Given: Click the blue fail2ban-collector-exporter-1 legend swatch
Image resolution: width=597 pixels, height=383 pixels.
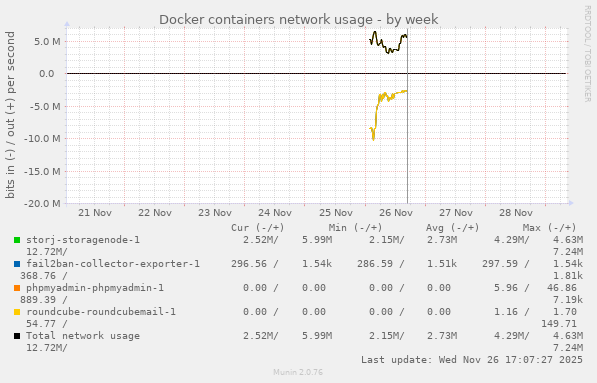Looking at the screenshot, I should click(17, 264).
